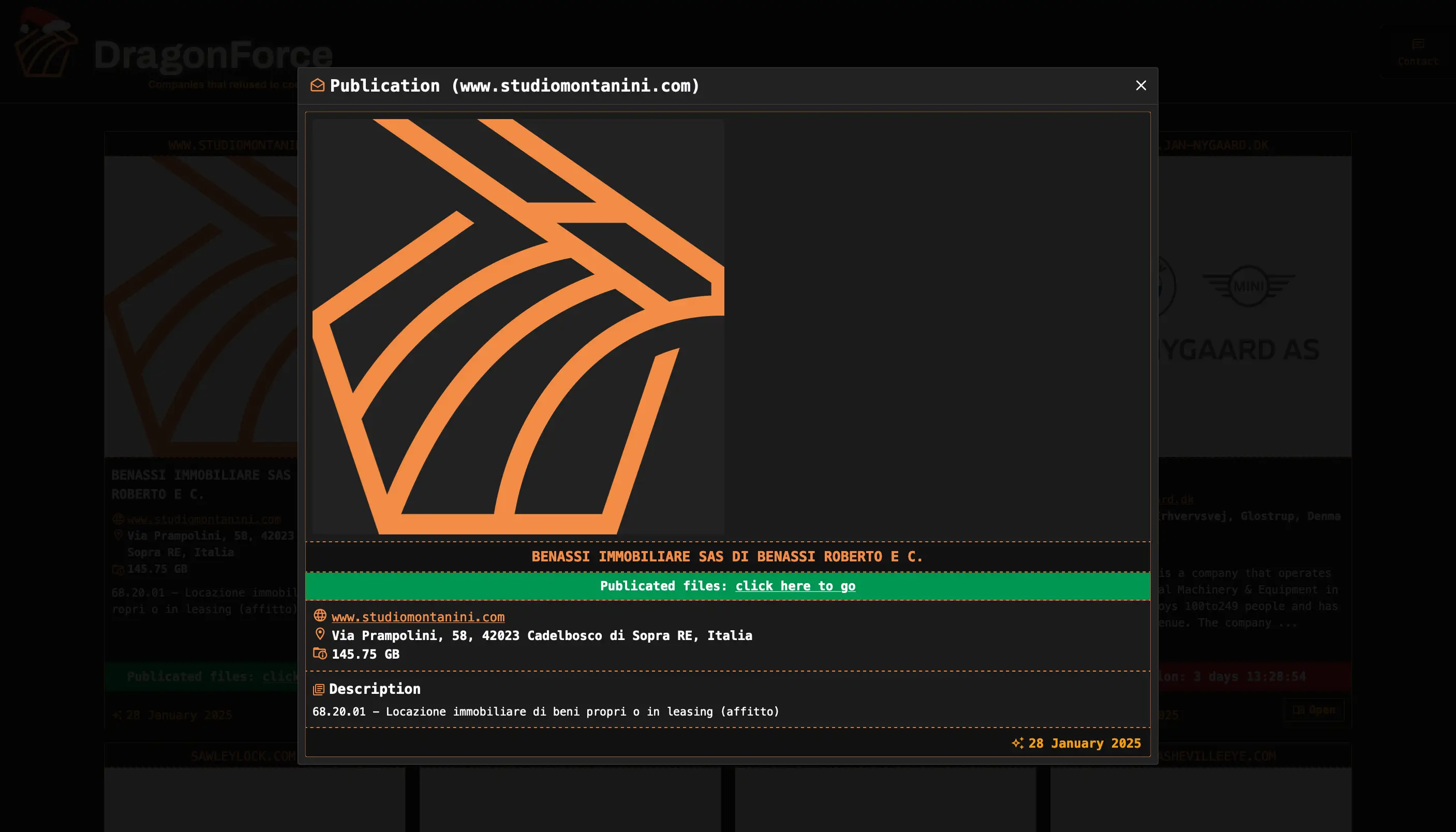This screenshot has height=832, width=1456.
Task: Click the DragonForce dragon logo
Action: 46,46
